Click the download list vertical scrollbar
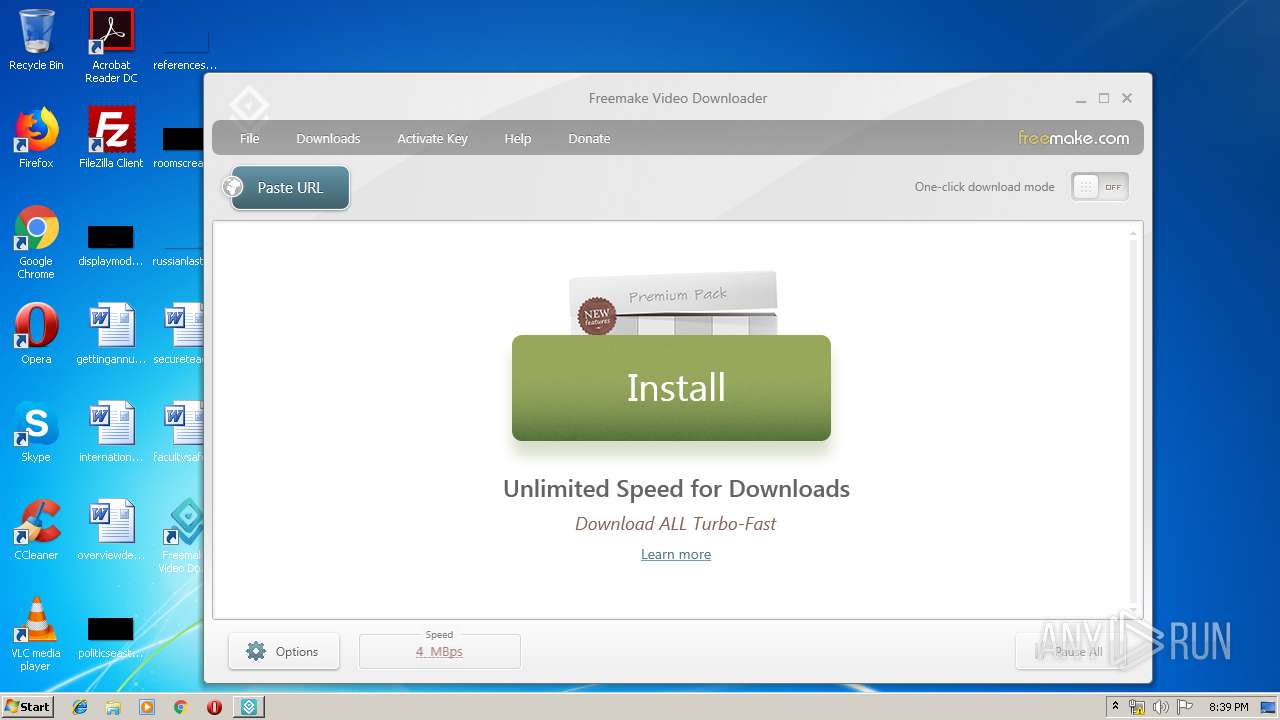Screen dimensions: 1280x720 [x=1133, y=418]
